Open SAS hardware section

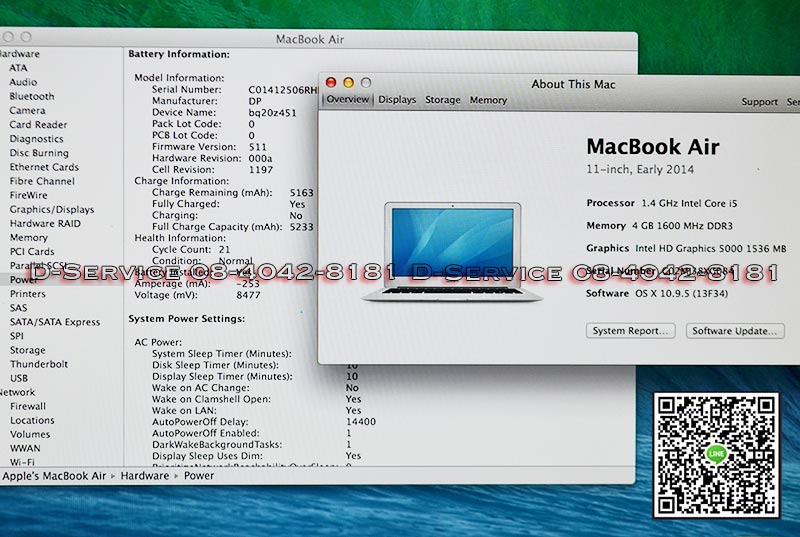pyautogui.click(x=18, y=308)
